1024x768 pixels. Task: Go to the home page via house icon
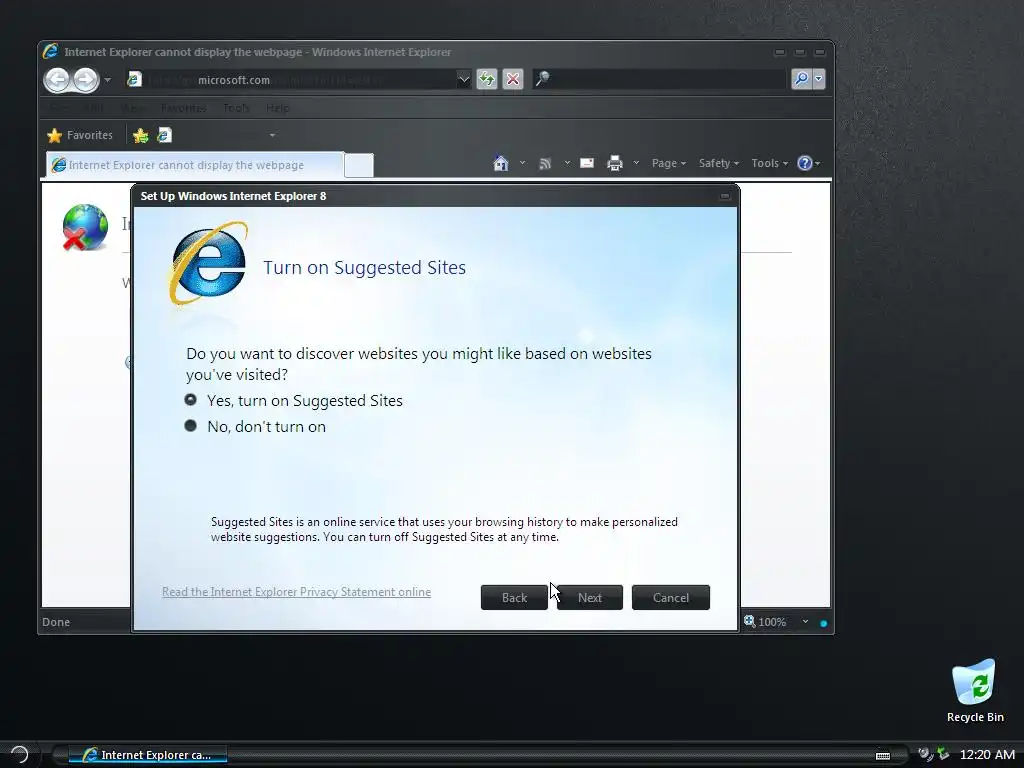click(x=501, y=163)
